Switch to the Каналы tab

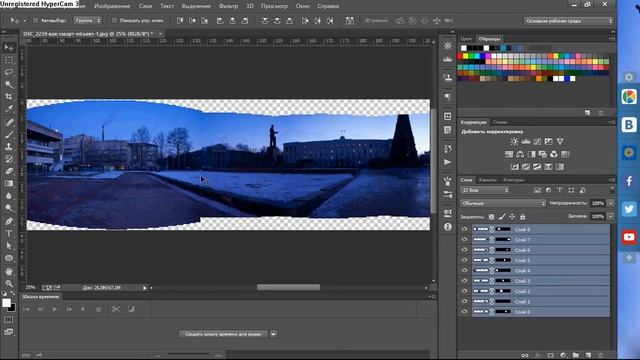point(487,180)
